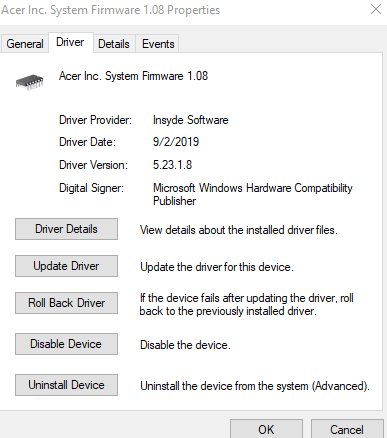Switch to the General tab
This screenshot has width=387, height=438.
pos(25,44)
